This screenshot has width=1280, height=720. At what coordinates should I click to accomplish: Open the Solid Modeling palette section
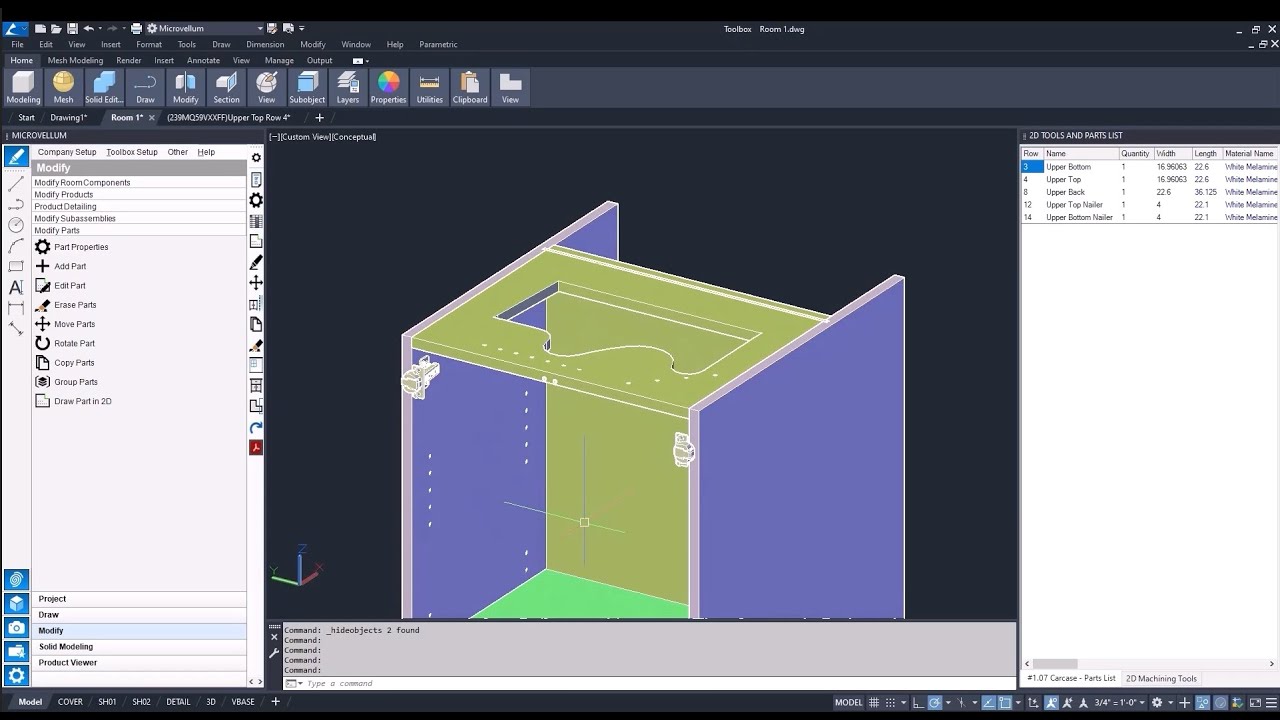click(140, 647)
